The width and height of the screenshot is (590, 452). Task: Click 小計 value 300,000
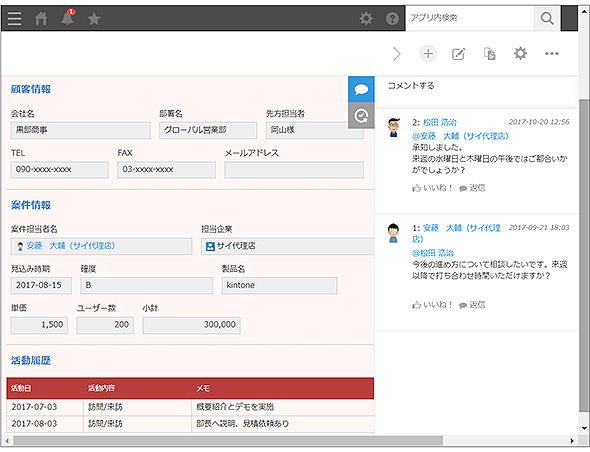tap(191, 325)
